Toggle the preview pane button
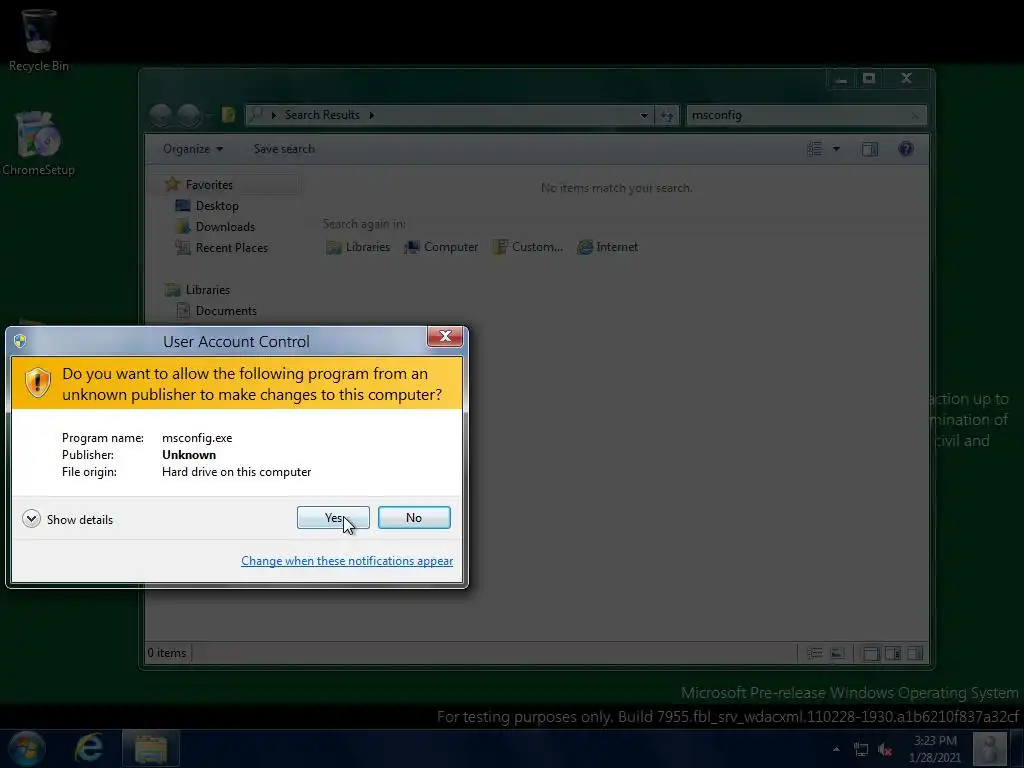1024x768 pixels. [870, 149]
